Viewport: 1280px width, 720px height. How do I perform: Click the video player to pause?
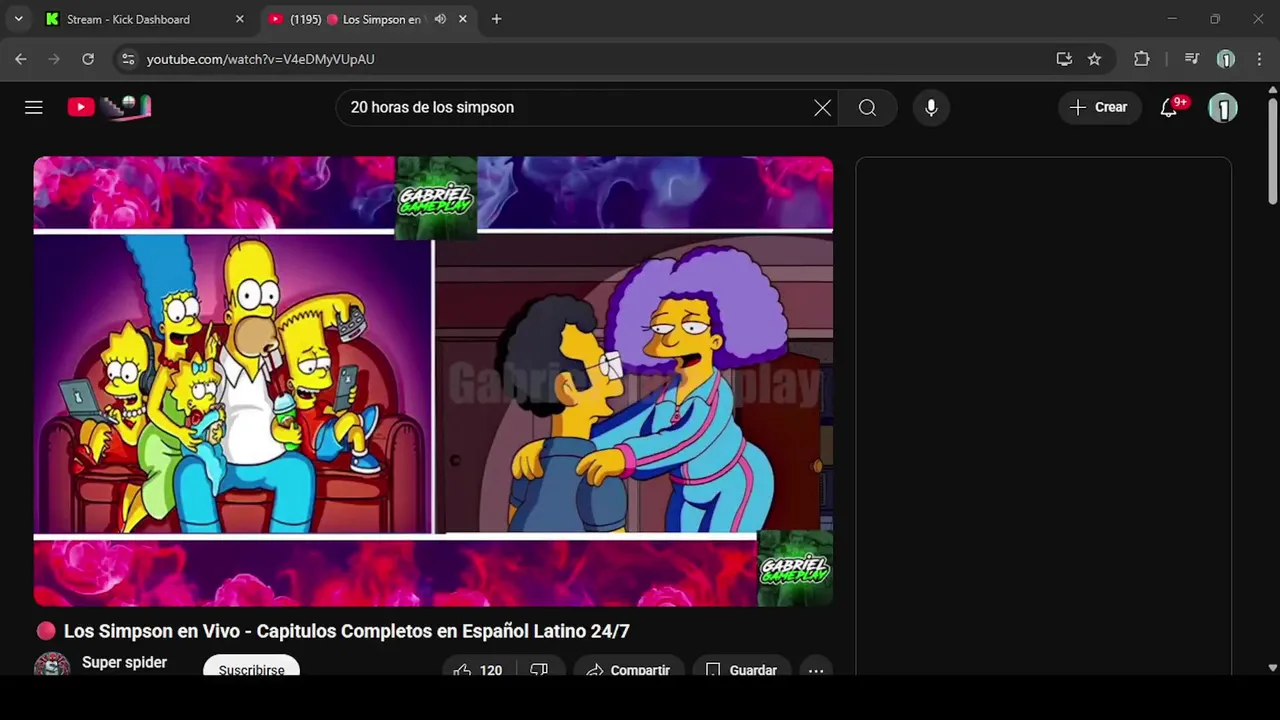point(433,381)
